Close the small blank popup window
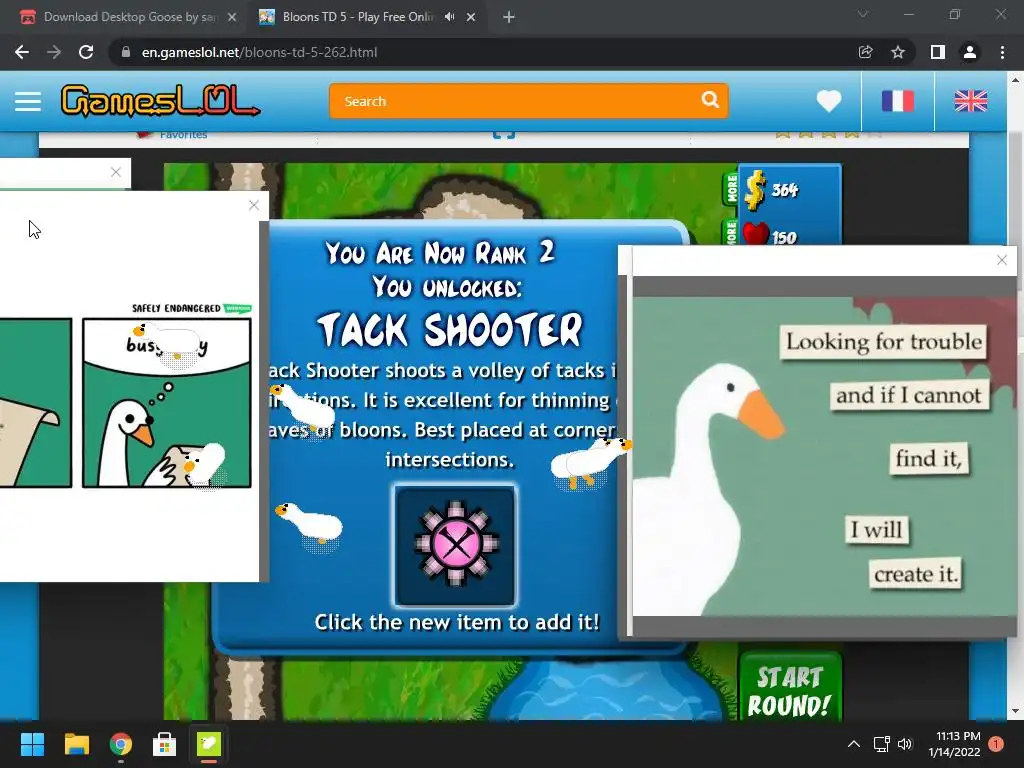This screenshot has width=1024, height=768. [116, 172]
